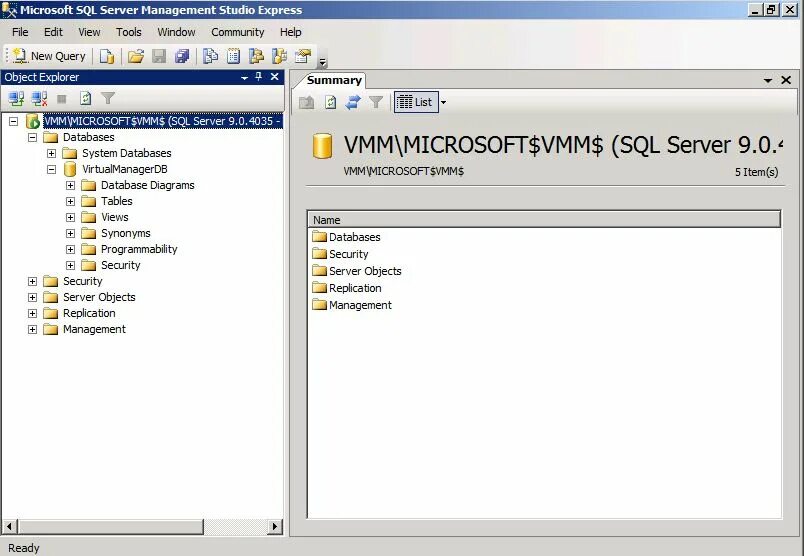The width and height of the screenshot is (804, 556).
Task: Expand the System Databases node
Action: (x=51, y=153)
